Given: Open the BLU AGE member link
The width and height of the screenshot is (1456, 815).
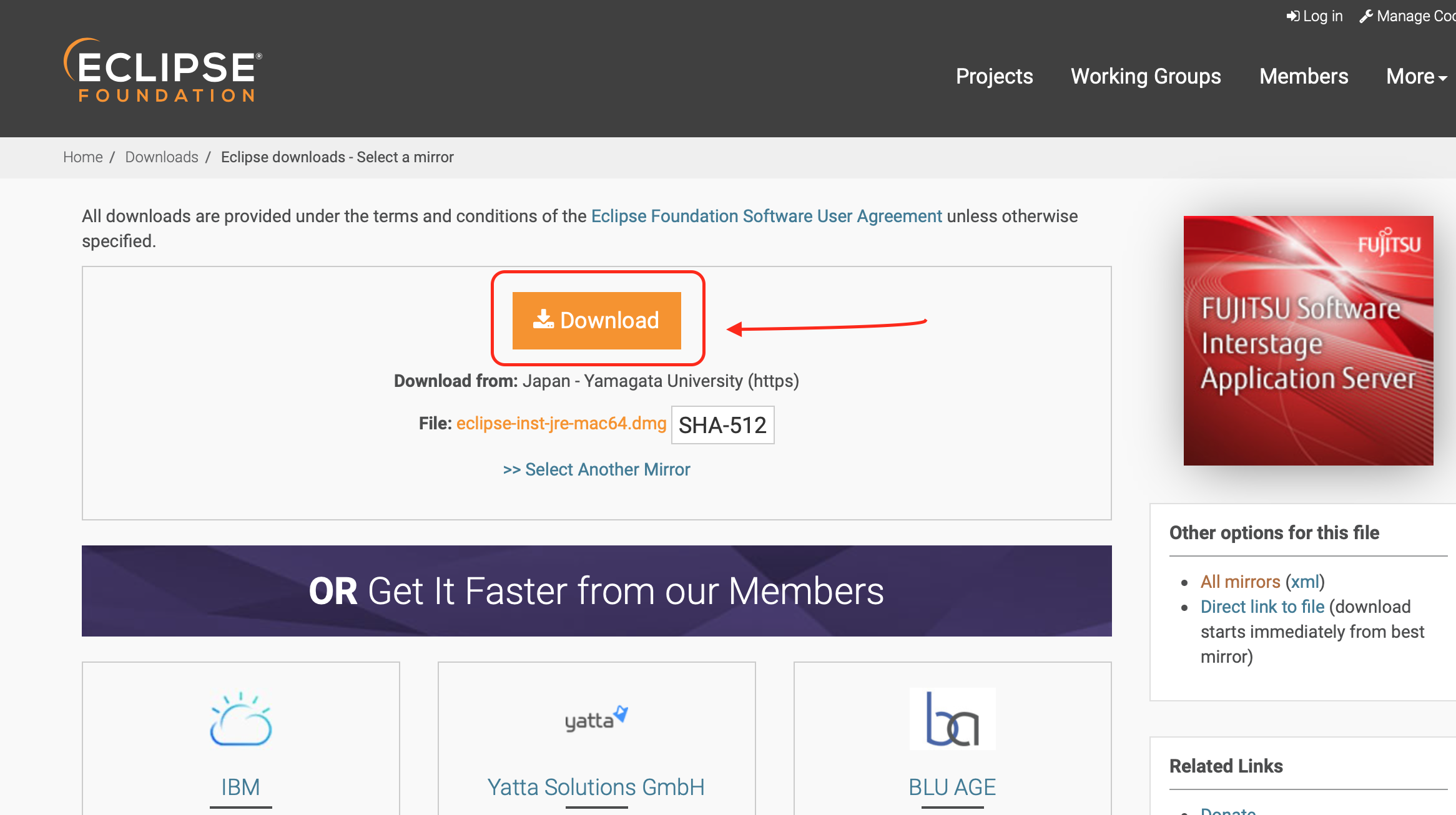Looking at the screenshot, I should click(x=952, y=788).
